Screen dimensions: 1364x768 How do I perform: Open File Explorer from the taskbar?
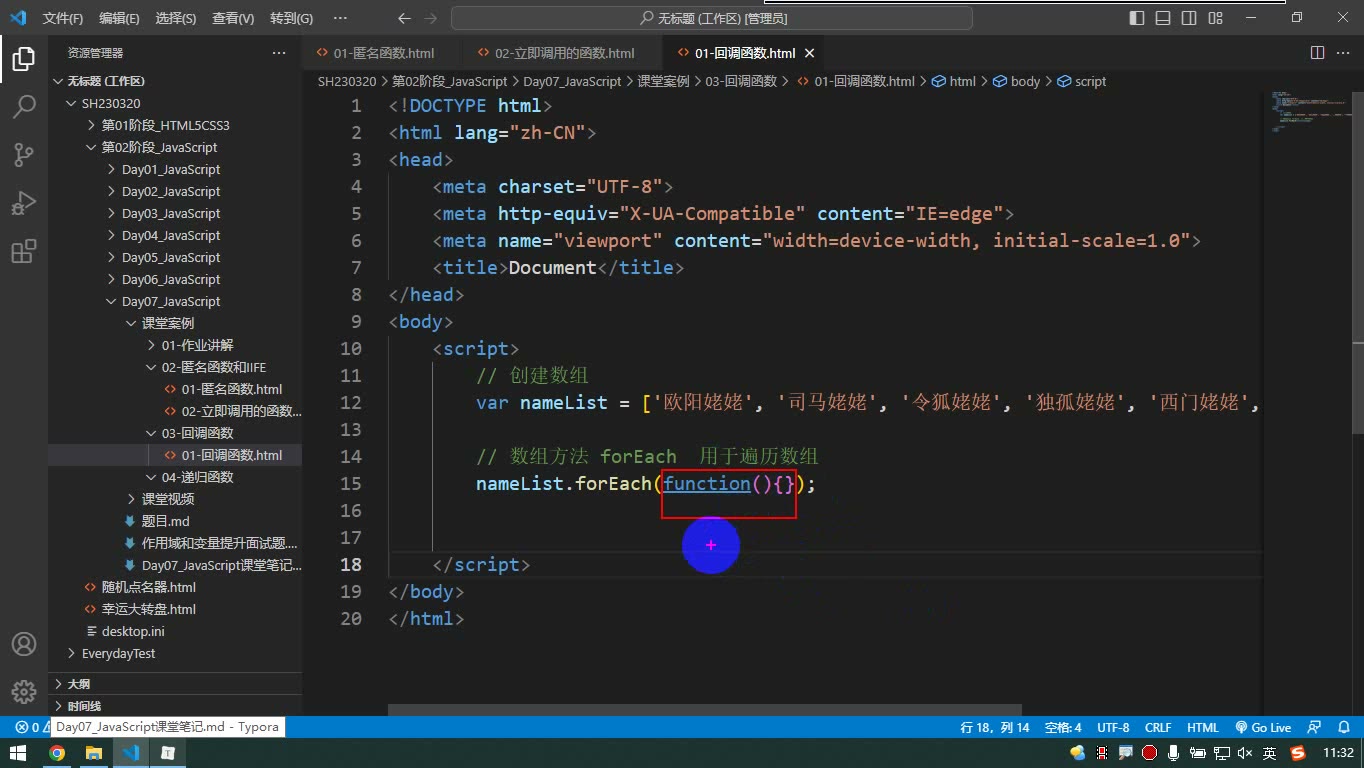93,753
